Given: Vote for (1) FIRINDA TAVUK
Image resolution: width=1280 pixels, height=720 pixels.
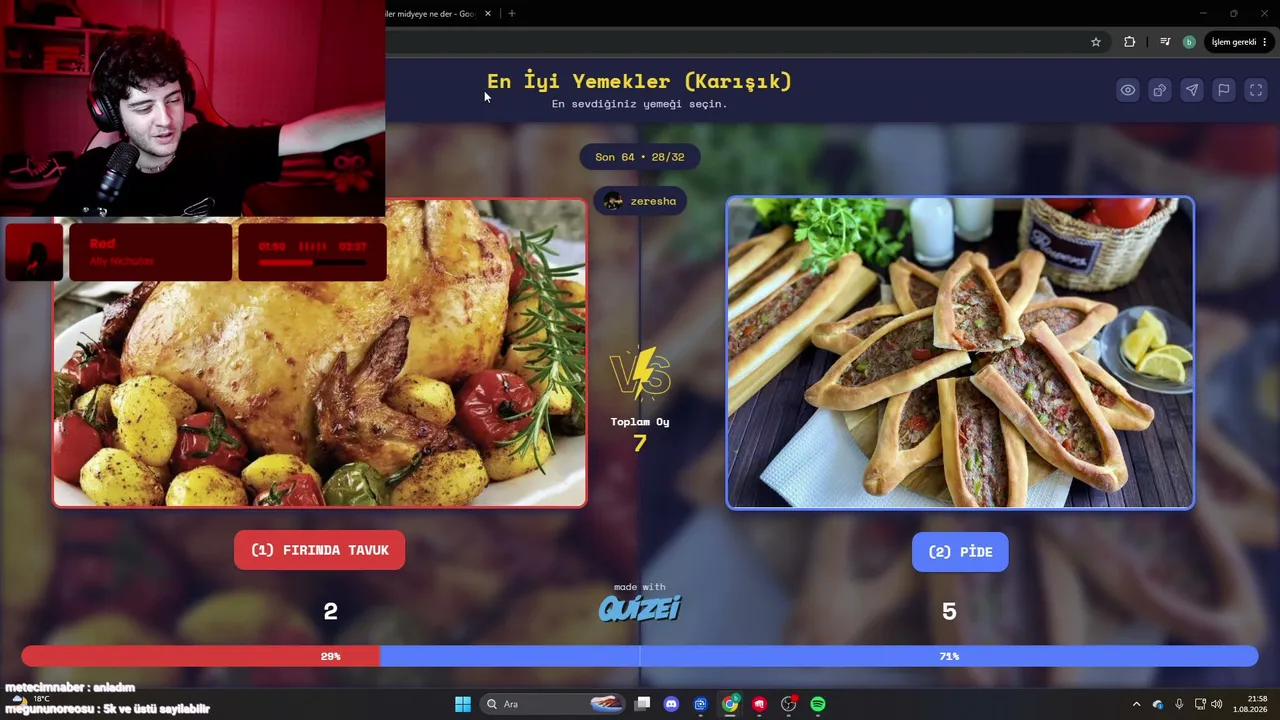Looking at the screenshot, I should click(320, 550).
